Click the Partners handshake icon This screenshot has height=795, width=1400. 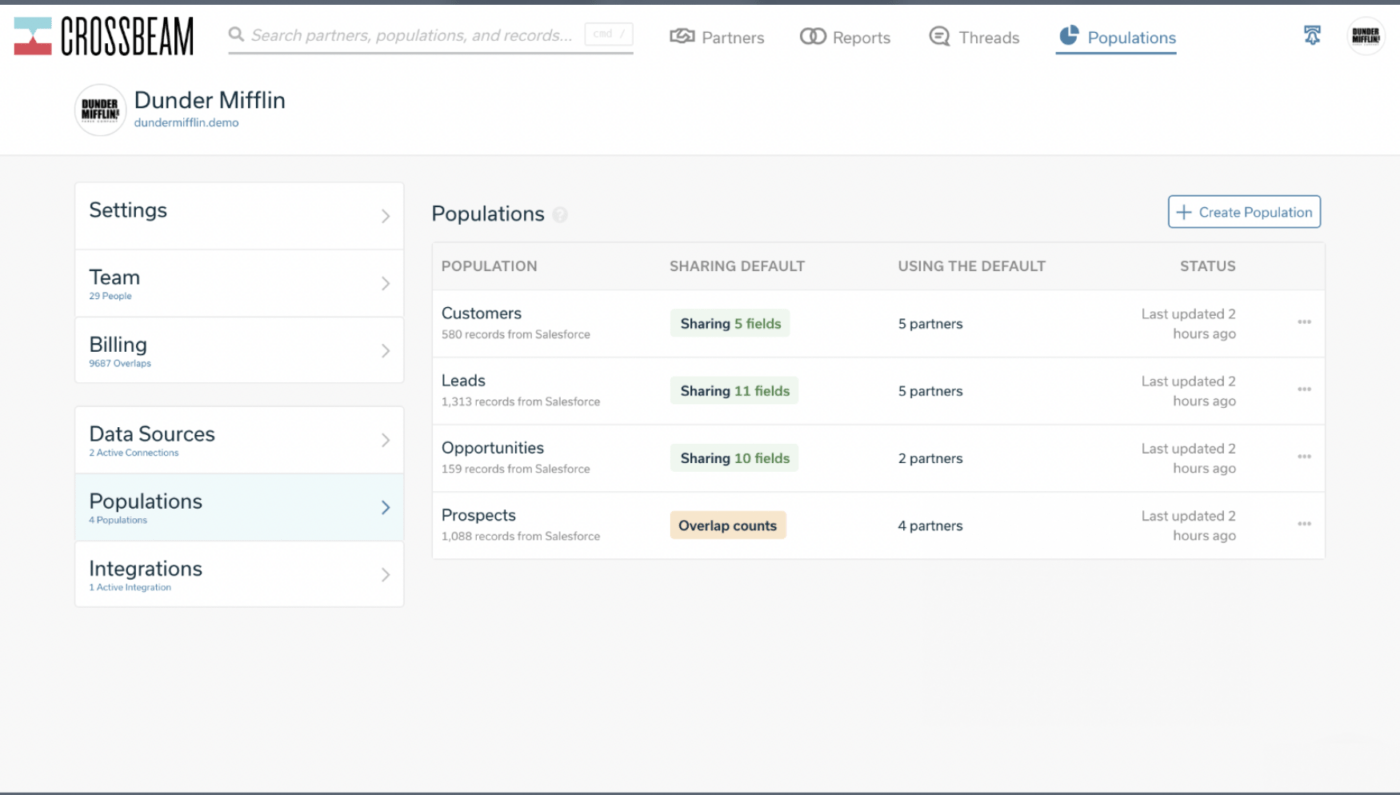(x=682, y=37)
